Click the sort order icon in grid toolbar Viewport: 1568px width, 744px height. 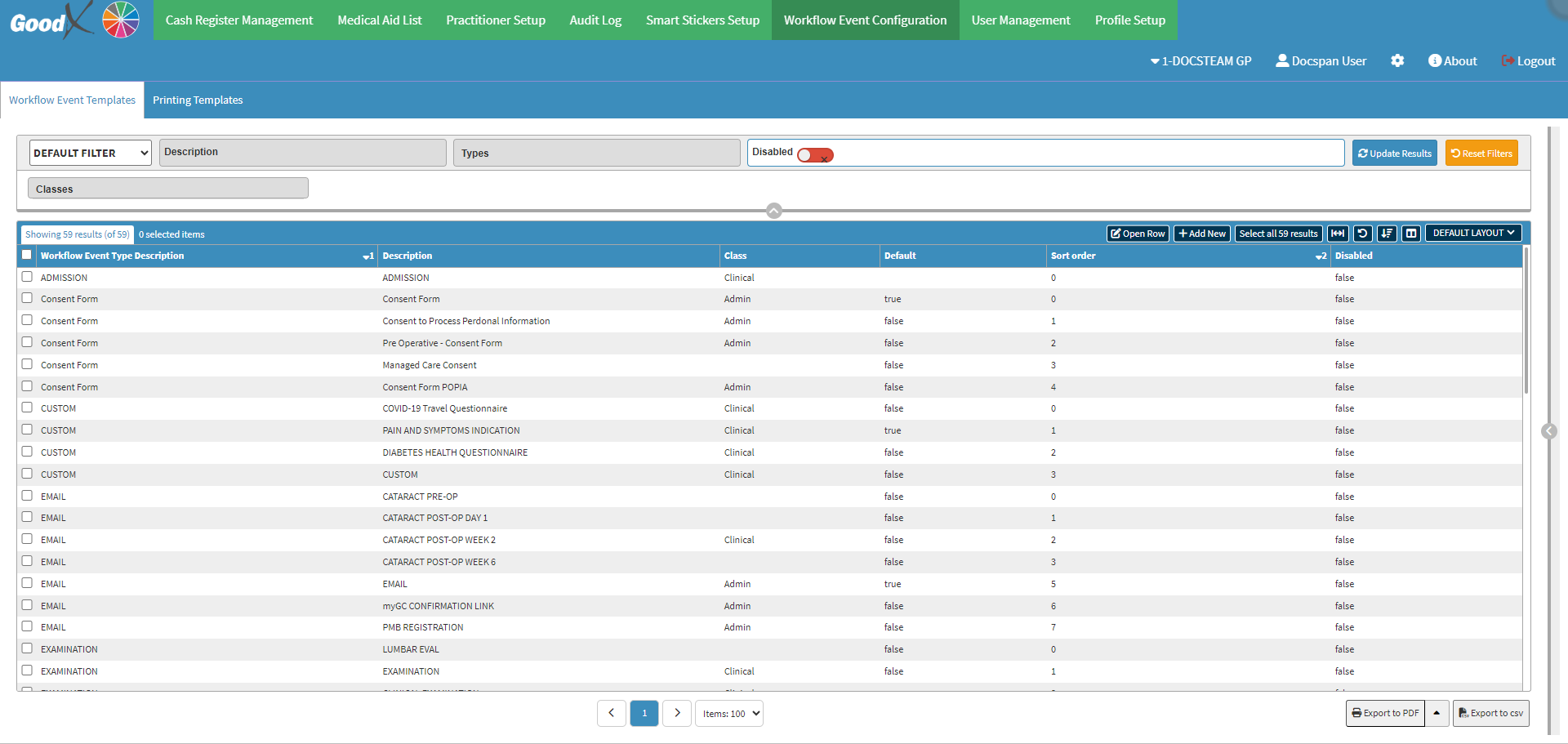click(x=1387, y=234)
